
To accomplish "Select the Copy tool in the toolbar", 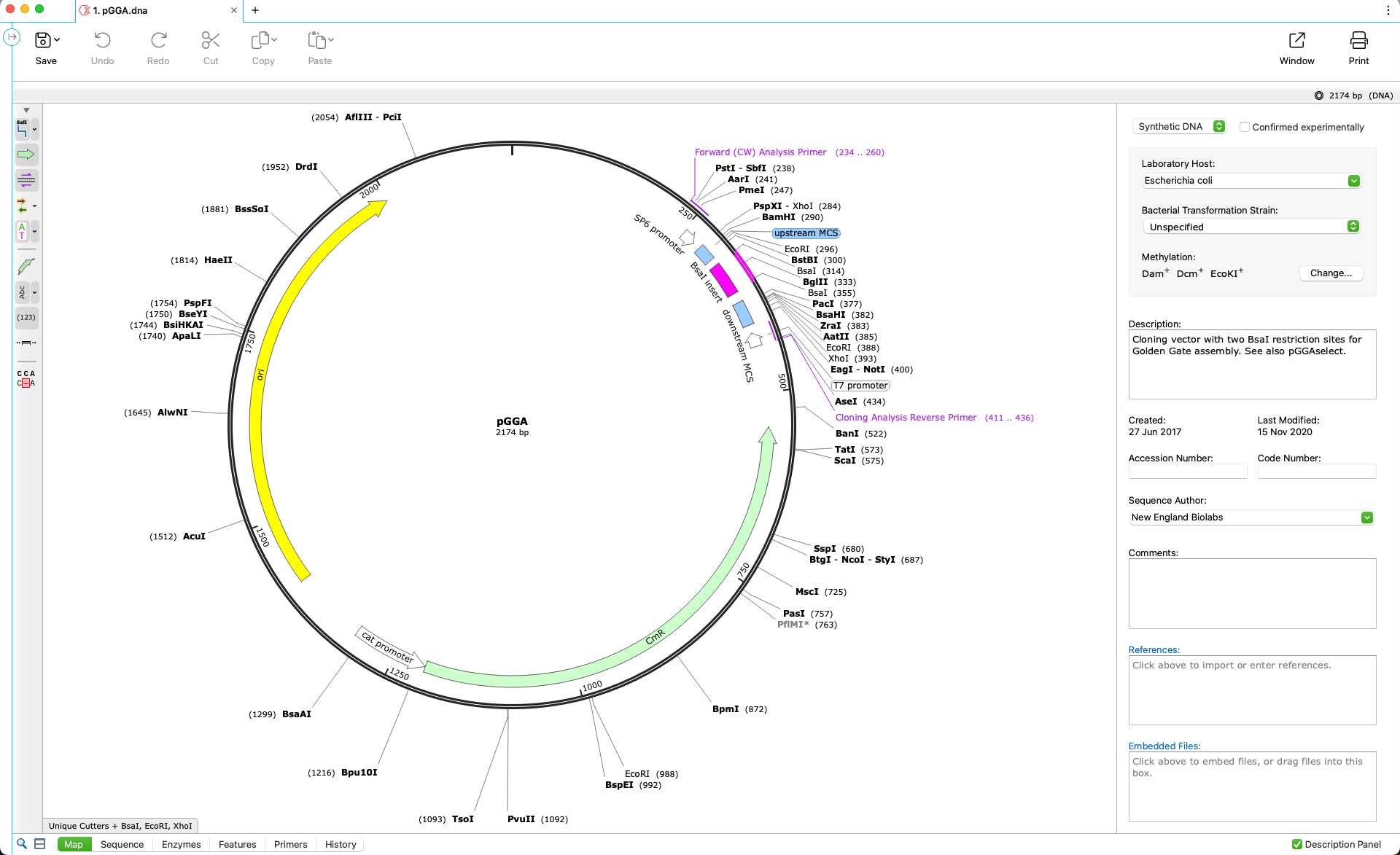I will point(262,47).
